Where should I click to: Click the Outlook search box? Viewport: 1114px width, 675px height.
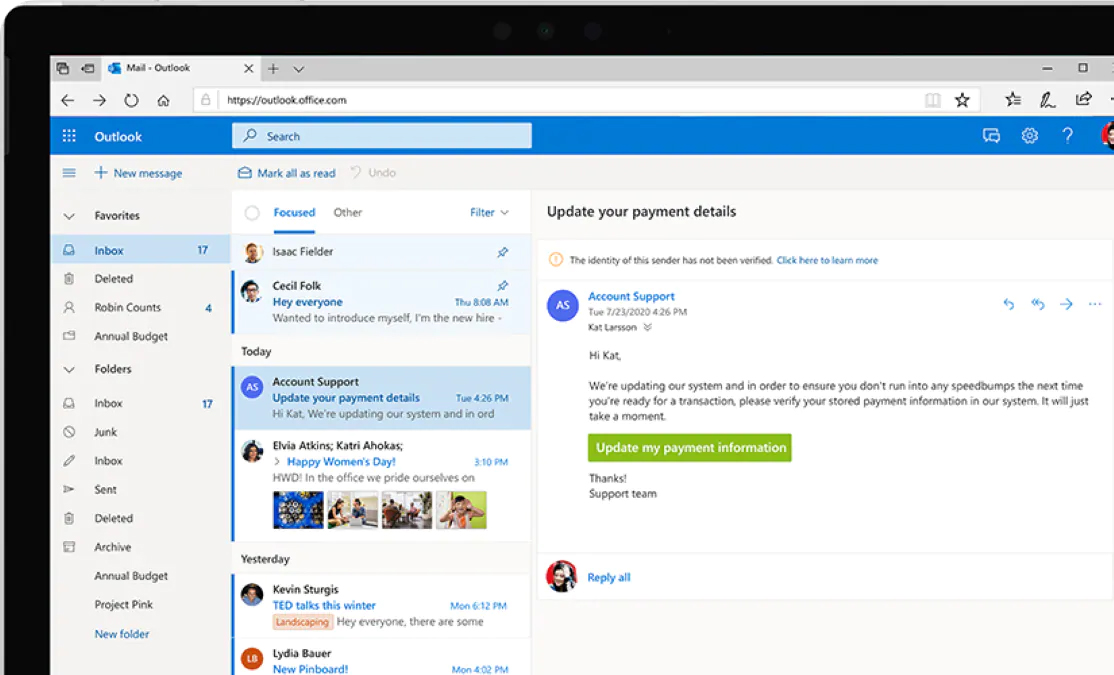point(382,136)
